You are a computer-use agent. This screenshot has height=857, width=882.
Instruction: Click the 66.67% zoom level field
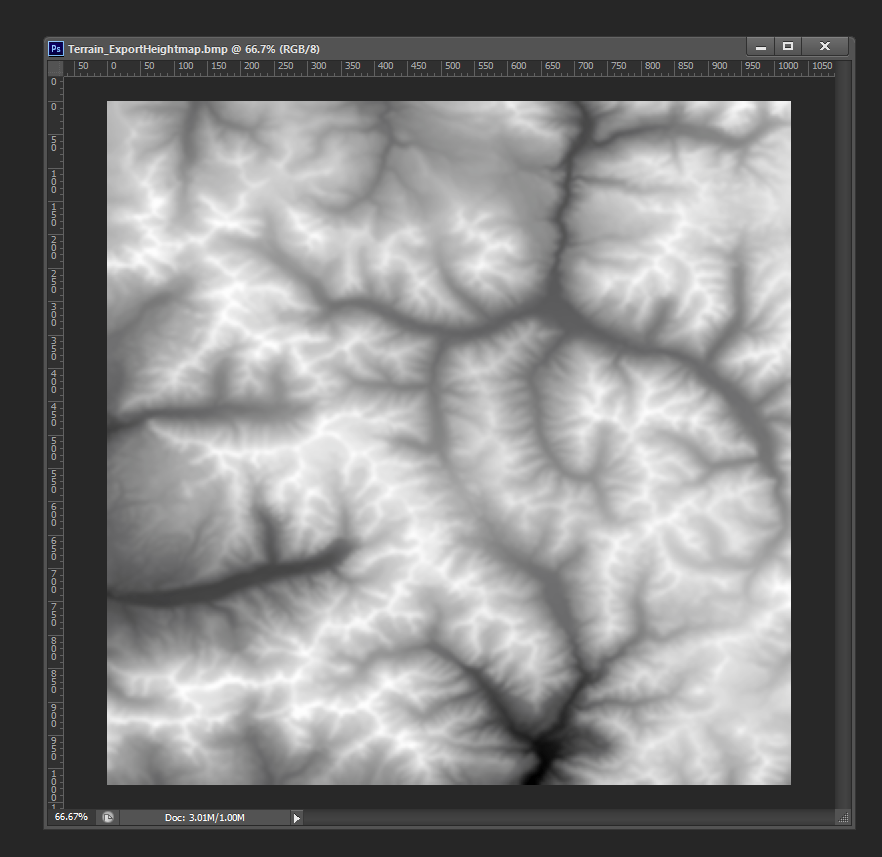pyautogui.click(x=71, y=817)
